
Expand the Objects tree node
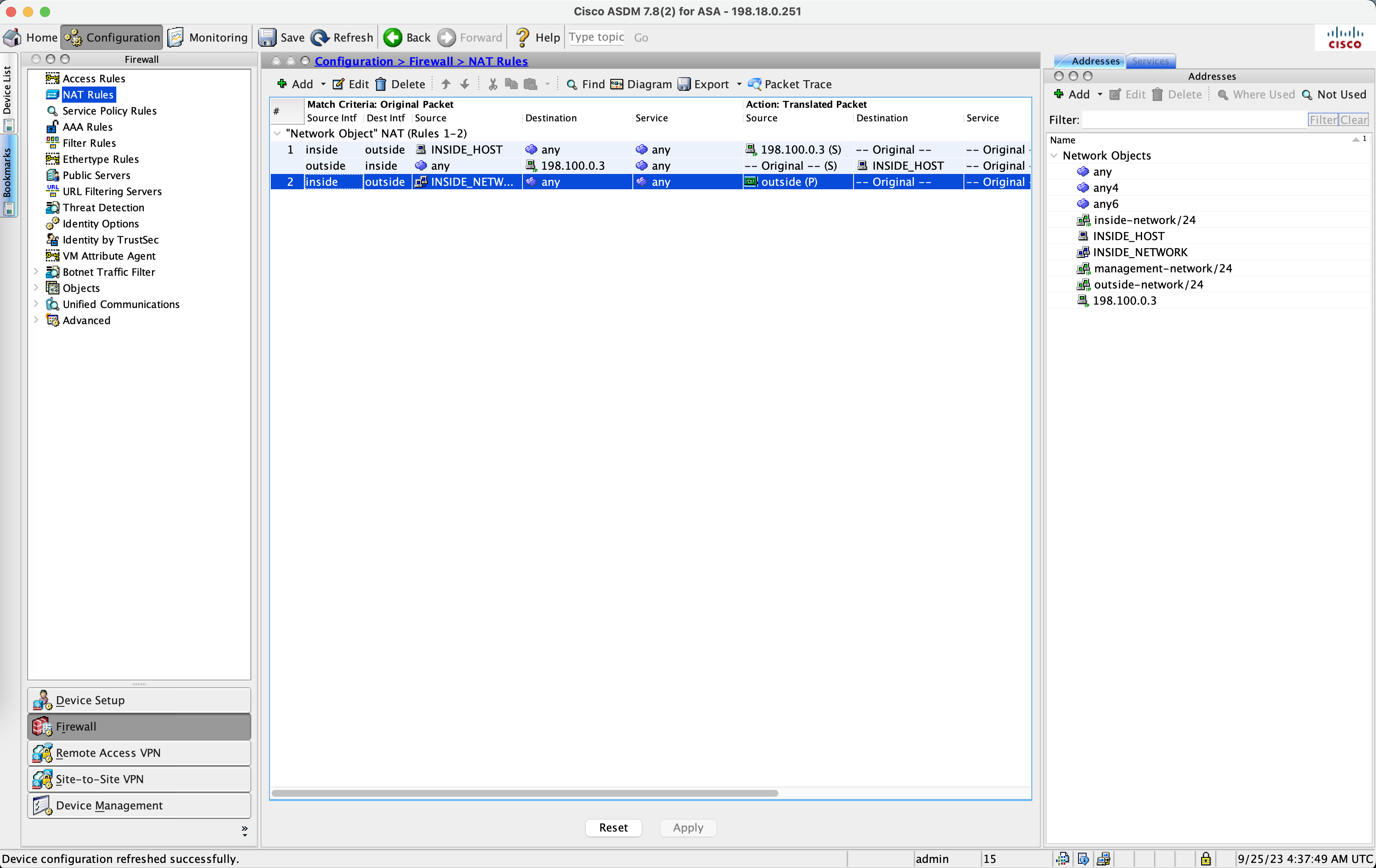click(36, 288)
